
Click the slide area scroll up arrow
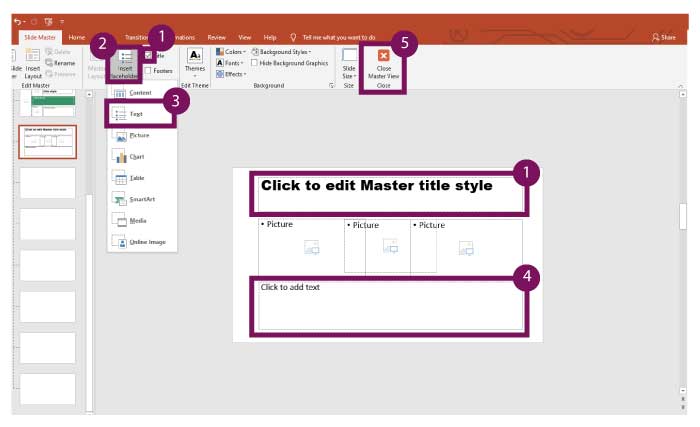[x=683, y=95]
